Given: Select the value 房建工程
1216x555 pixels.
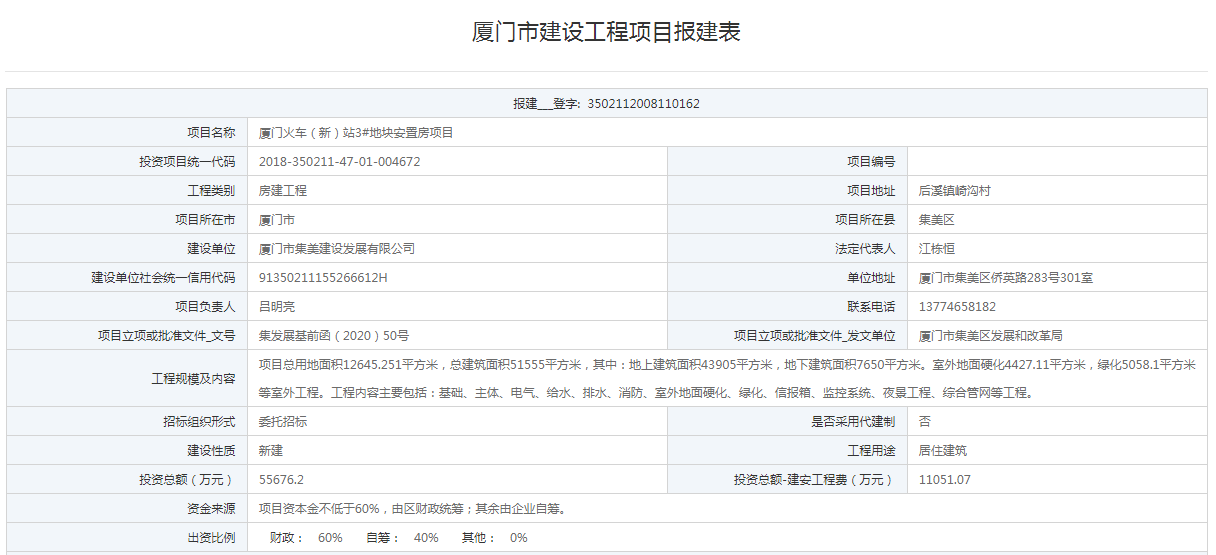Looking at the screenshot, I should pos(283,191).
